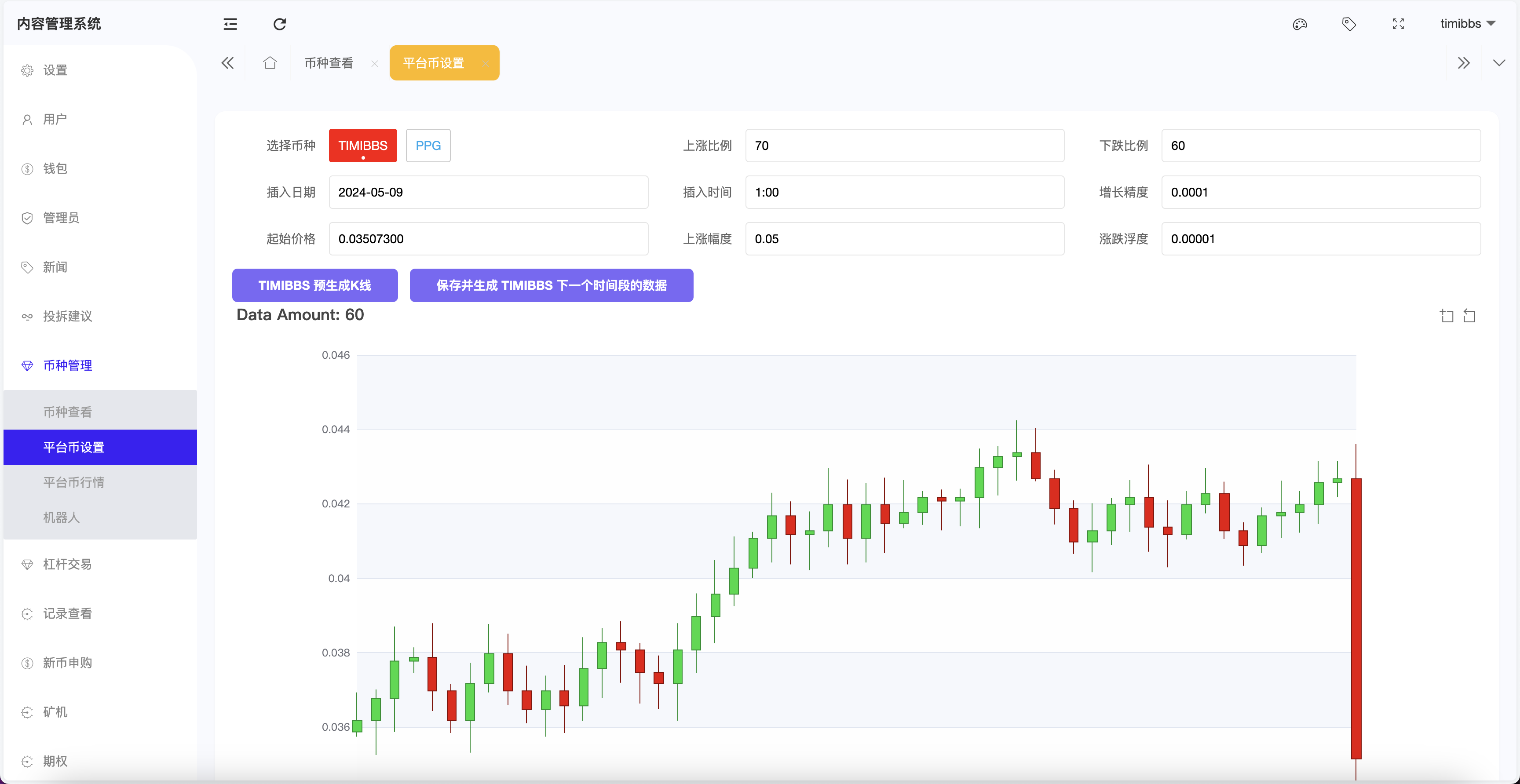Open the 矿机 menu
This screenshot has width=1520, height=784.
click(100, 712)
